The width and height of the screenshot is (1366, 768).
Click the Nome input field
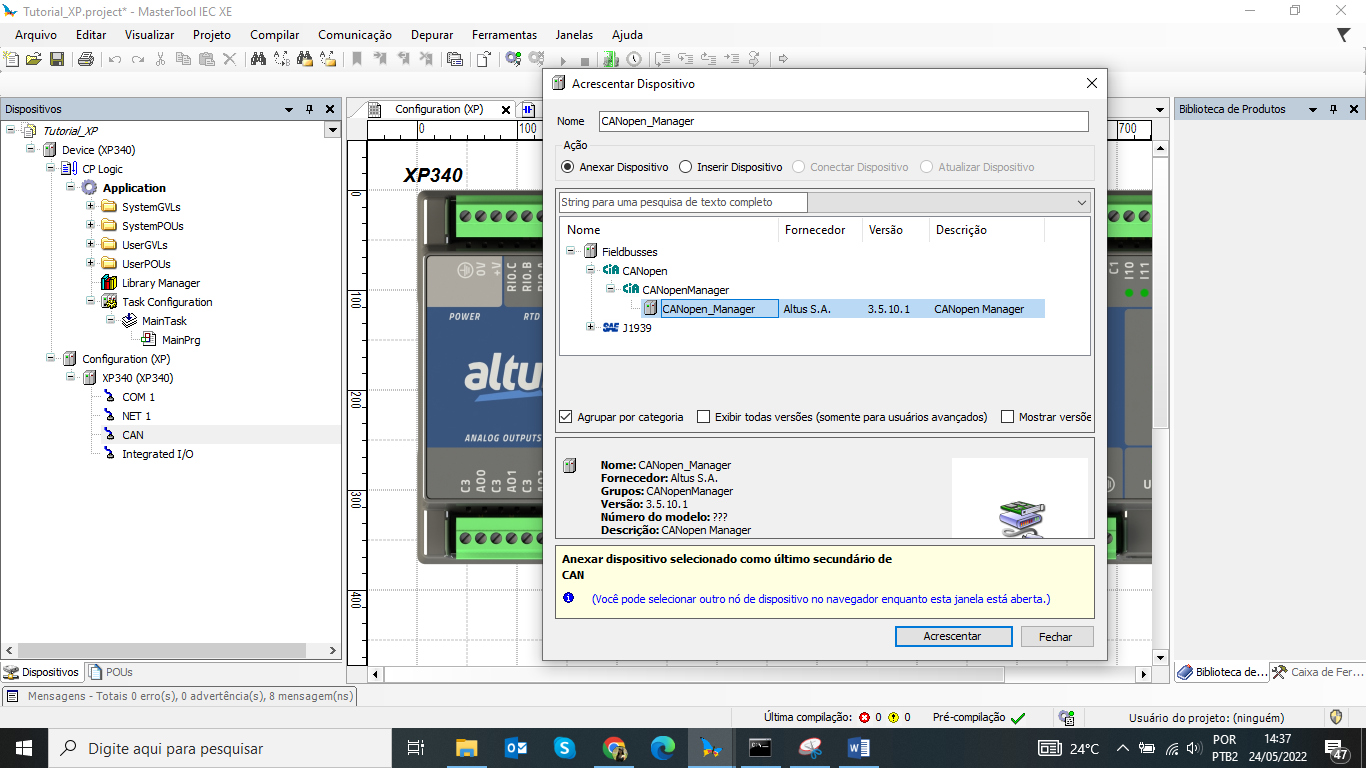842,121
